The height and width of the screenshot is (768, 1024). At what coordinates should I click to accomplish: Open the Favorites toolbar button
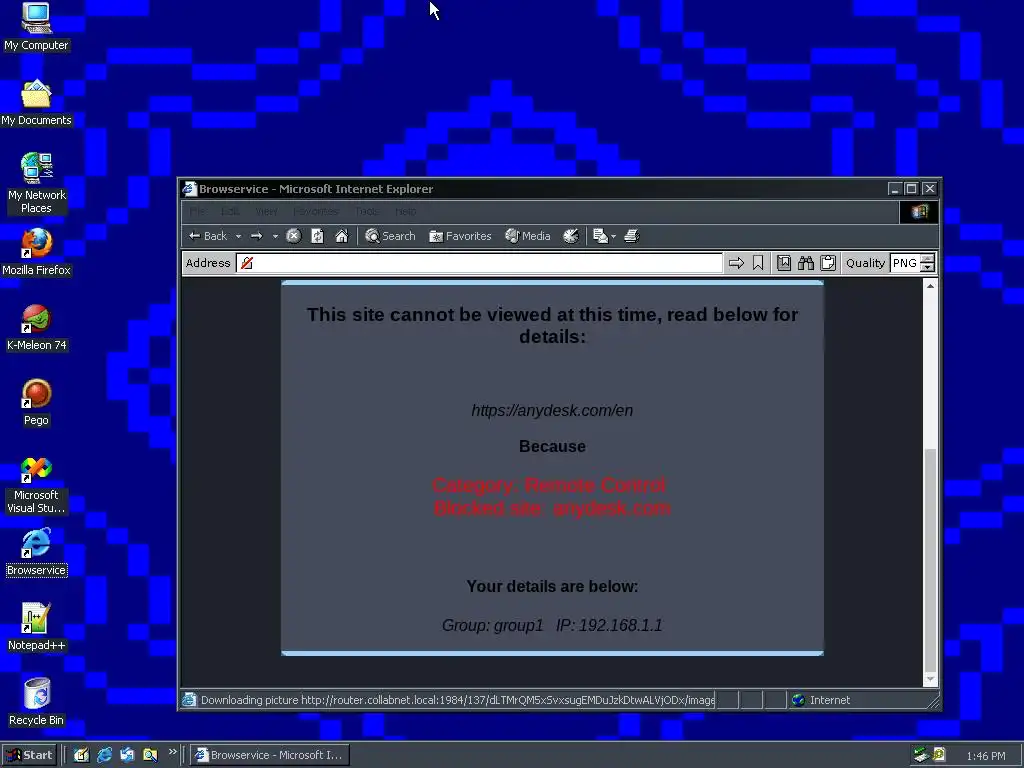coord(460,236)
